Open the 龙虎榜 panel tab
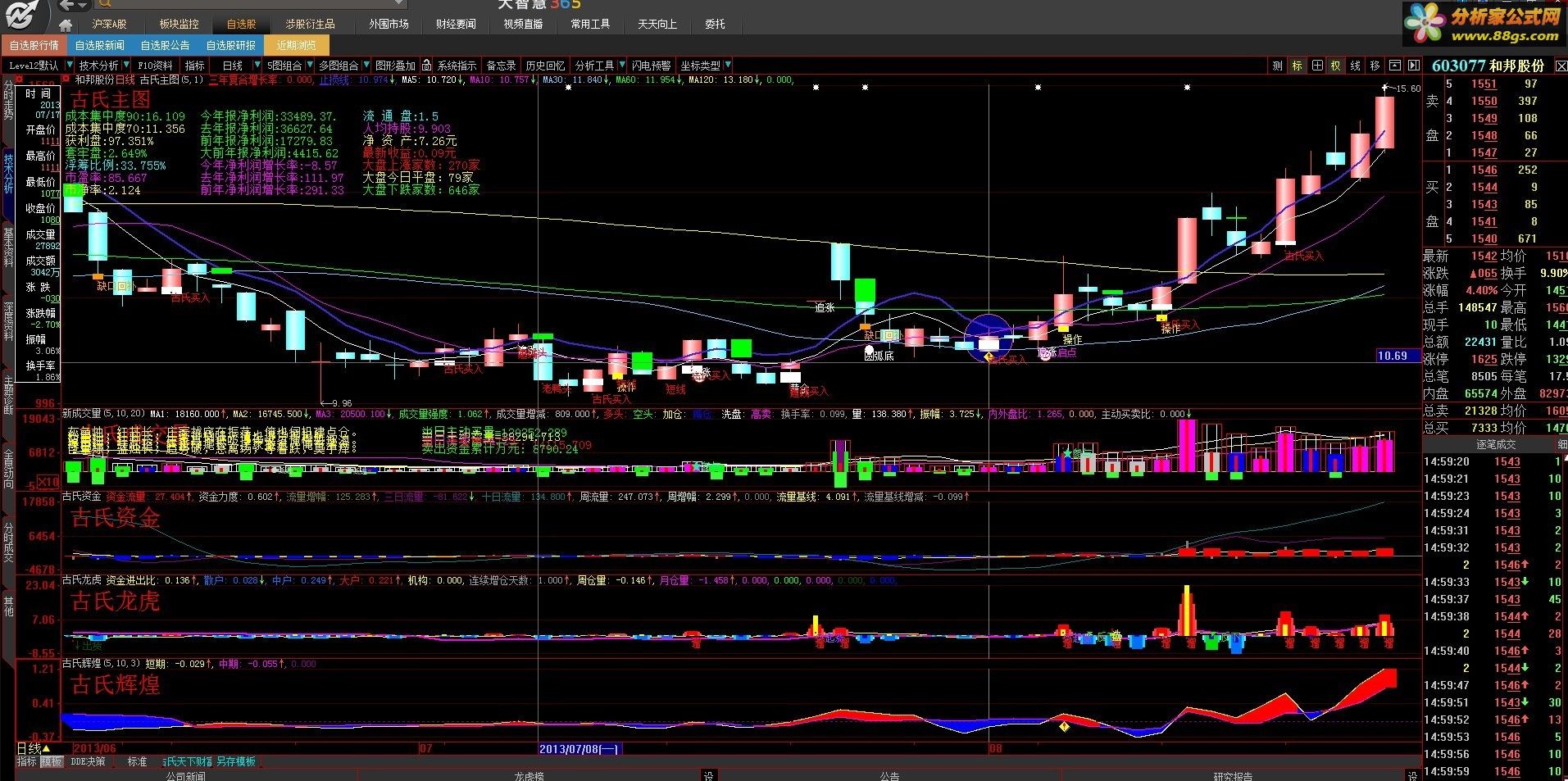The width and height of the screenshot is (1568, 781). coord(529,775)
